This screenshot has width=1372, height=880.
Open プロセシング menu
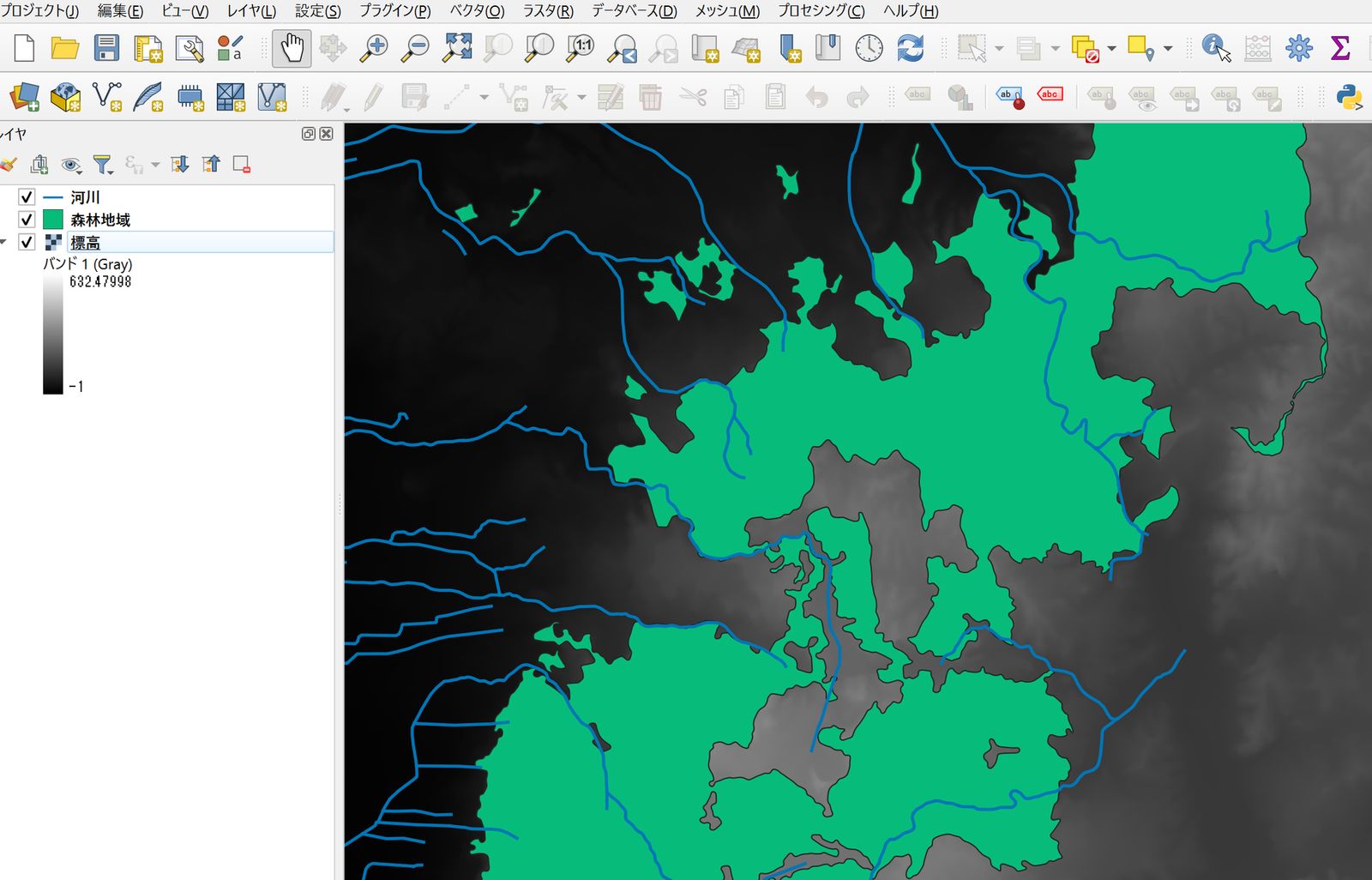pos(821,11)
